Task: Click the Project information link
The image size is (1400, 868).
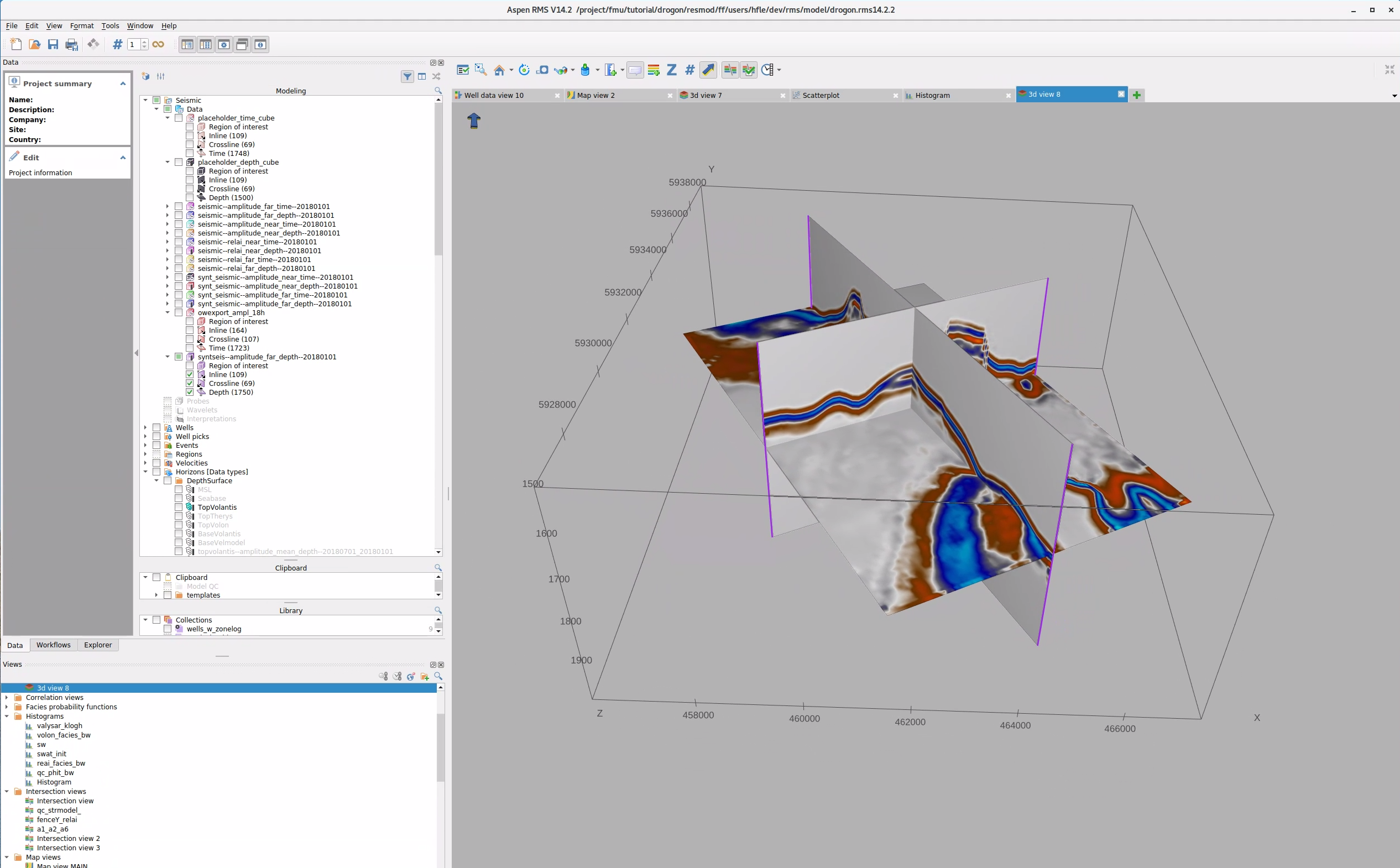Action: (x=40, y=173)
